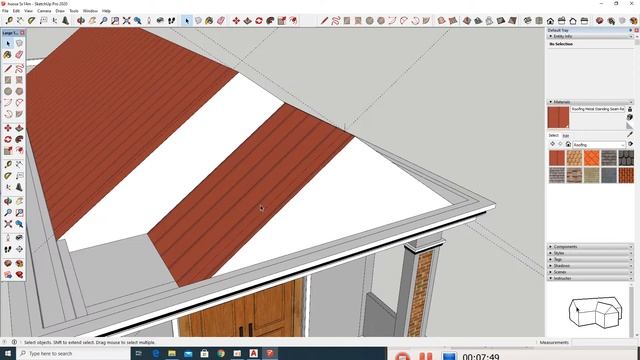Image resolution: width=640 pixels, height=360 pixels.
Task: Open the Draw menu
Action: tap(60, 11)
